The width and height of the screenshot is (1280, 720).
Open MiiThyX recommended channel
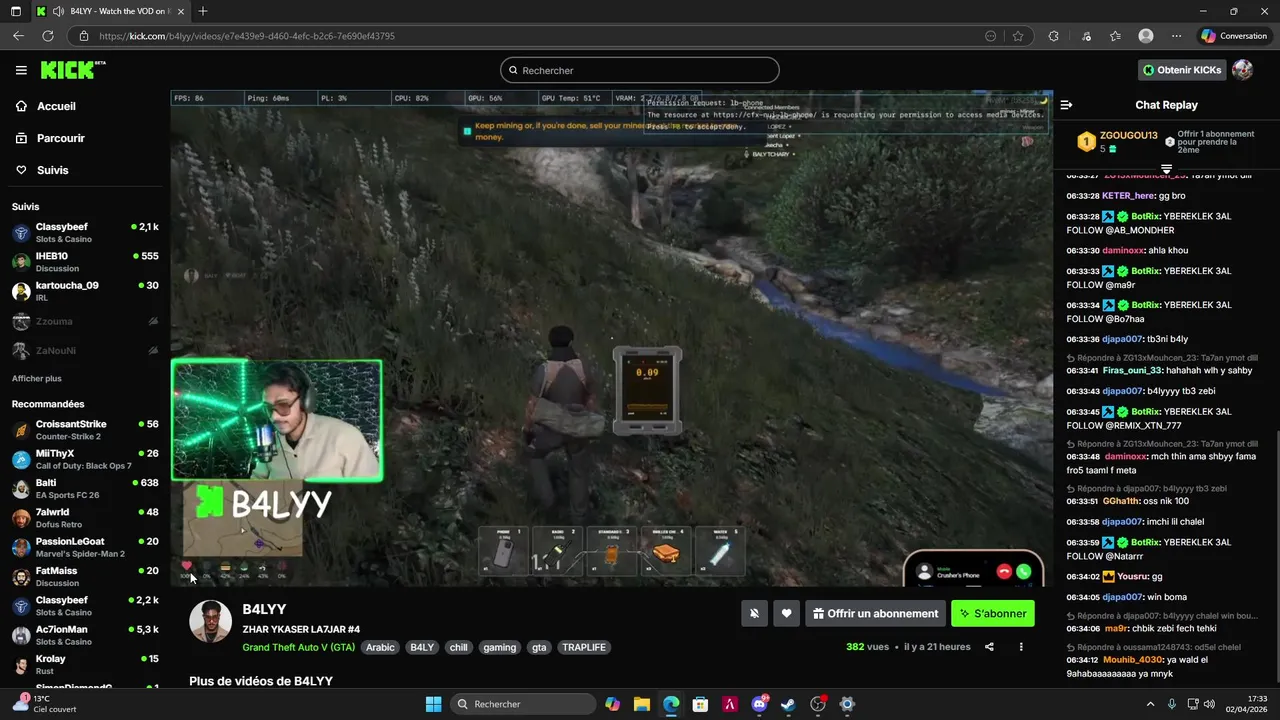coord(85,459)
